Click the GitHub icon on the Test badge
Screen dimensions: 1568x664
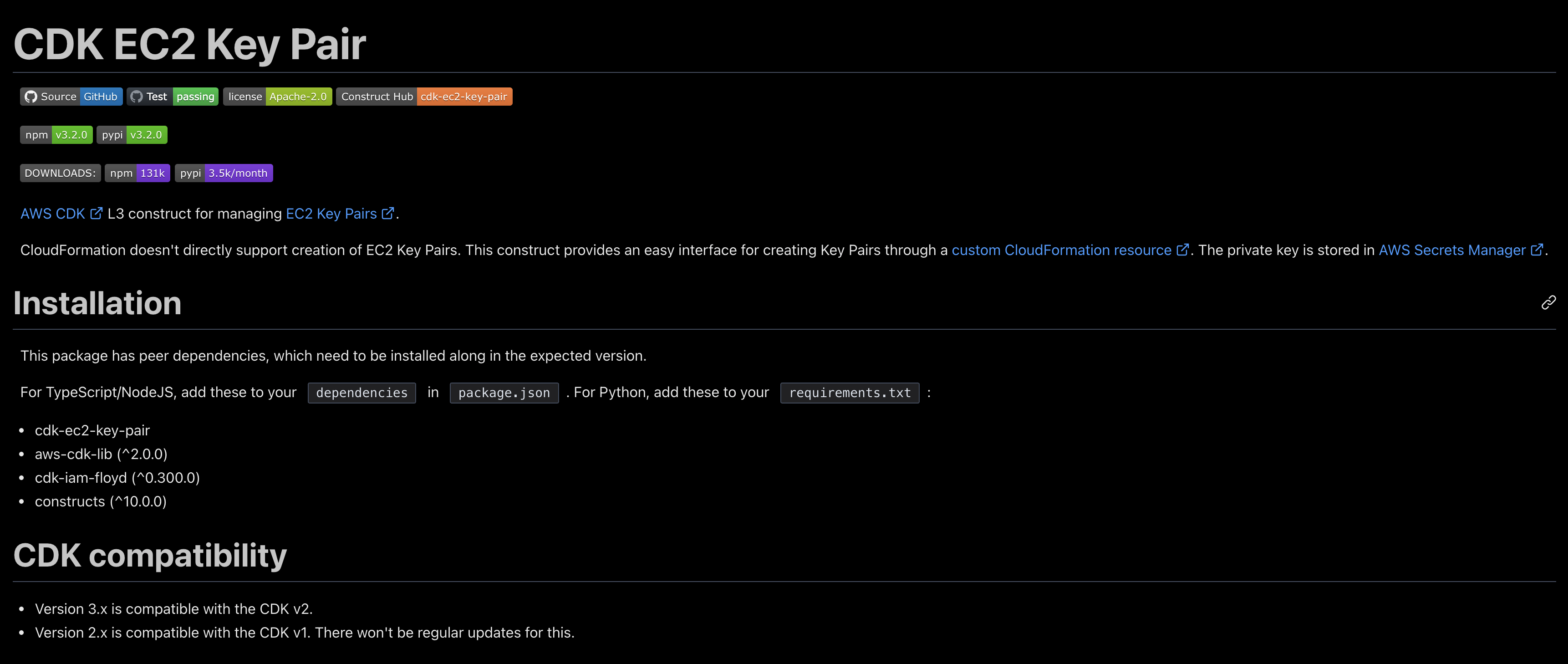click(x=136, y=96)
